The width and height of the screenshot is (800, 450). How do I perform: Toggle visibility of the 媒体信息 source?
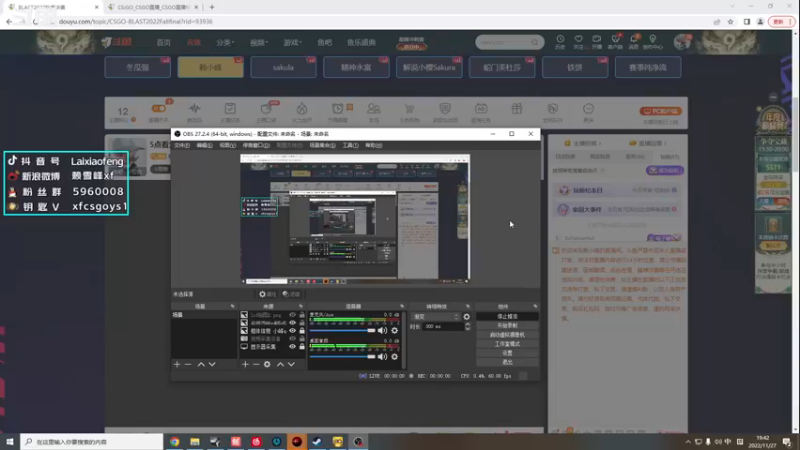292,331
